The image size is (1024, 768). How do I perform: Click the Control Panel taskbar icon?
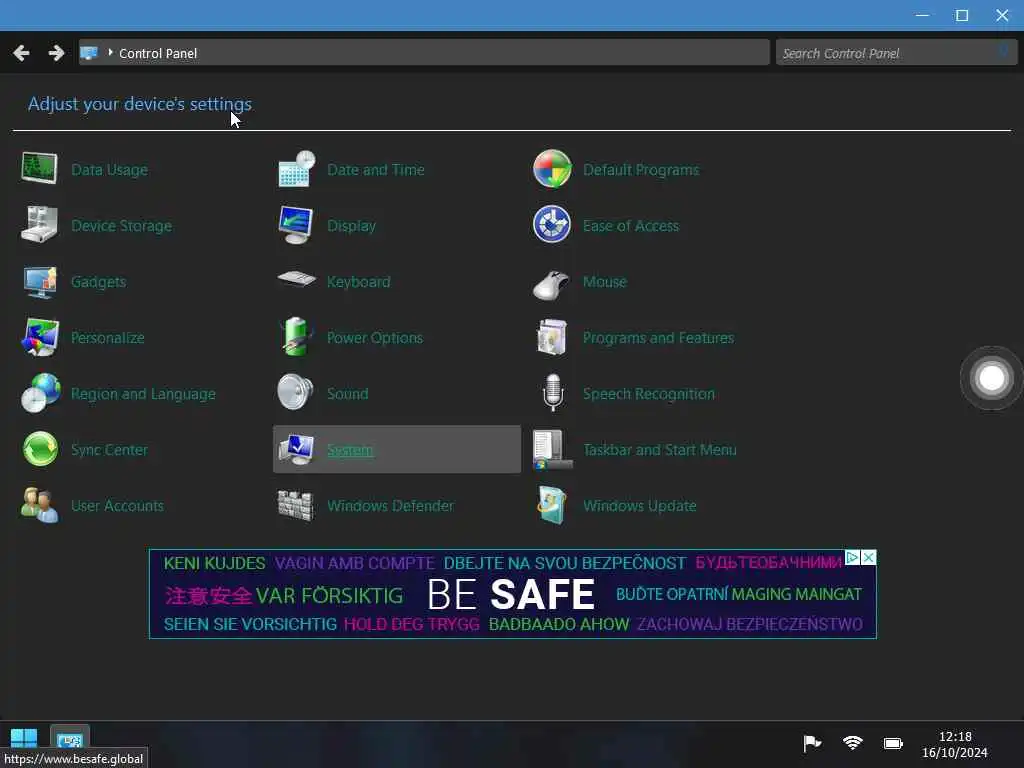(x=69, y=739)
